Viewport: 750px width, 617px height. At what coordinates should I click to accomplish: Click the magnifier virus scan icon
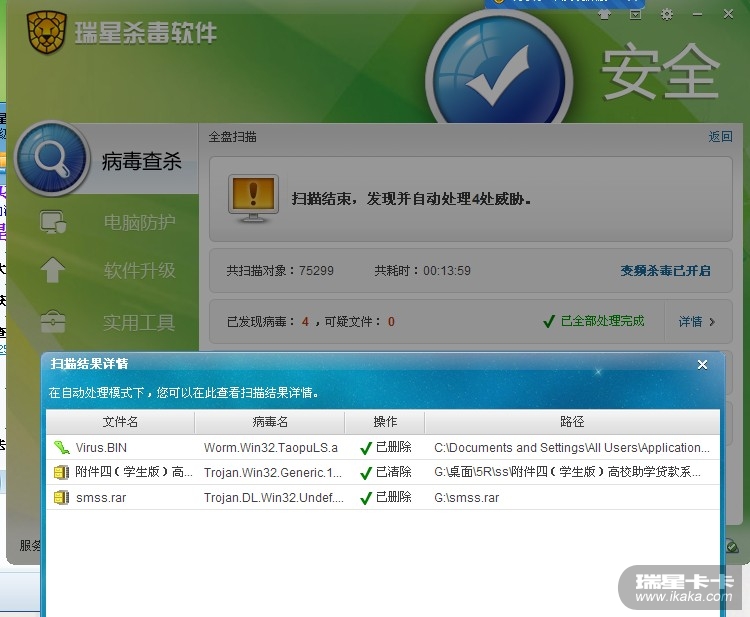[x=52, y=159]
